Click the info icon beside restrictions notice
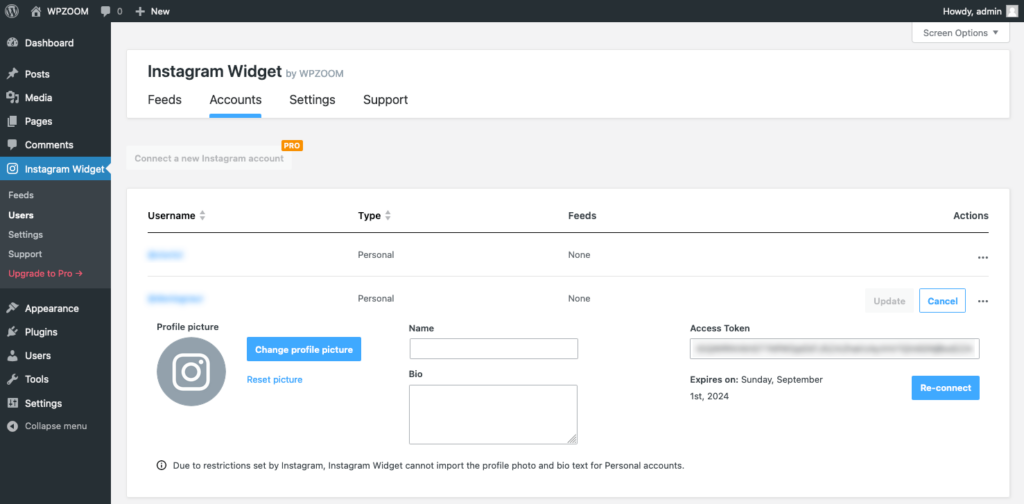Screen dimensions: 1024x504 161,466
